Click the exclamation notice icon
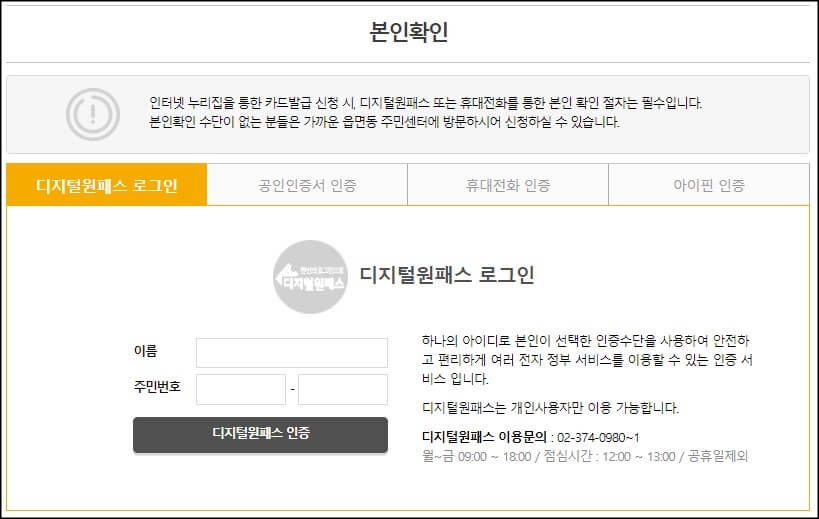Viewport: 819px width, 519px height. 93,114
